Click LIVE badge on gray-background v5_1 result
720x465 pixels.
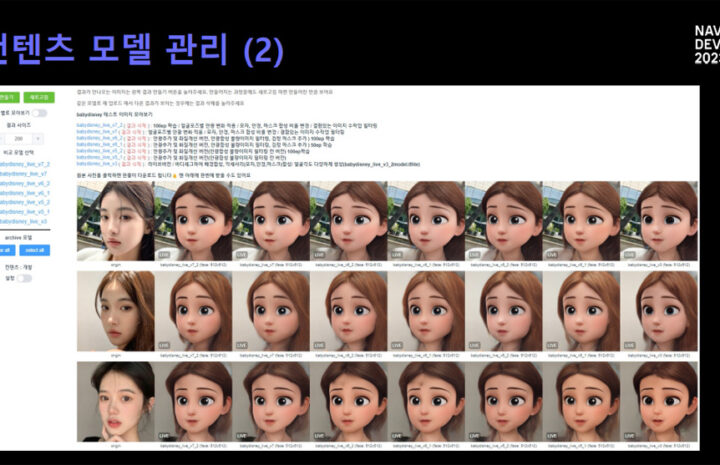[552, 435]
